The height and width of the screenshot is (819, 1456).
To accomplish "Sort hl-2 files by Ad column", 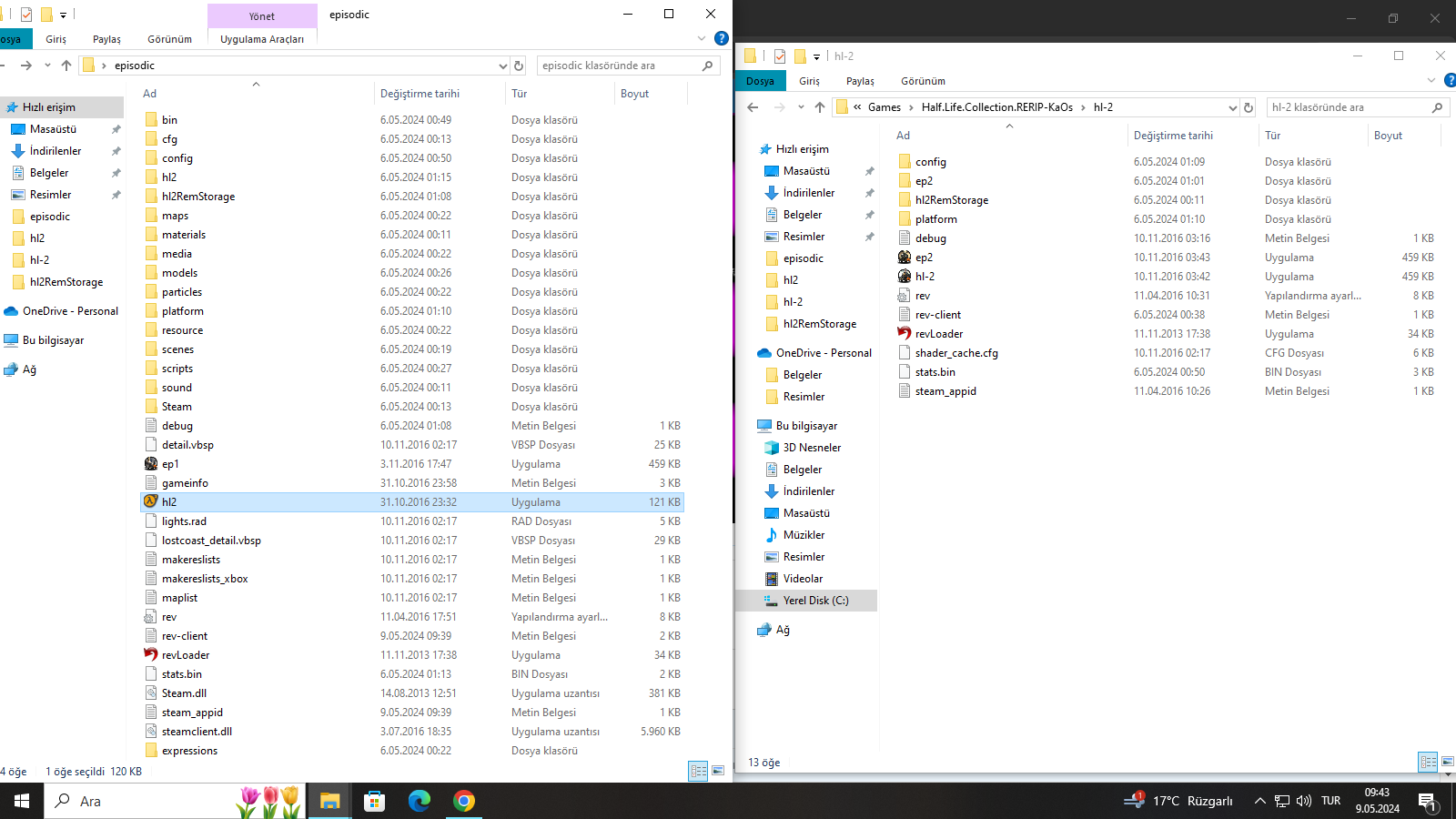I will [1008, 136].
